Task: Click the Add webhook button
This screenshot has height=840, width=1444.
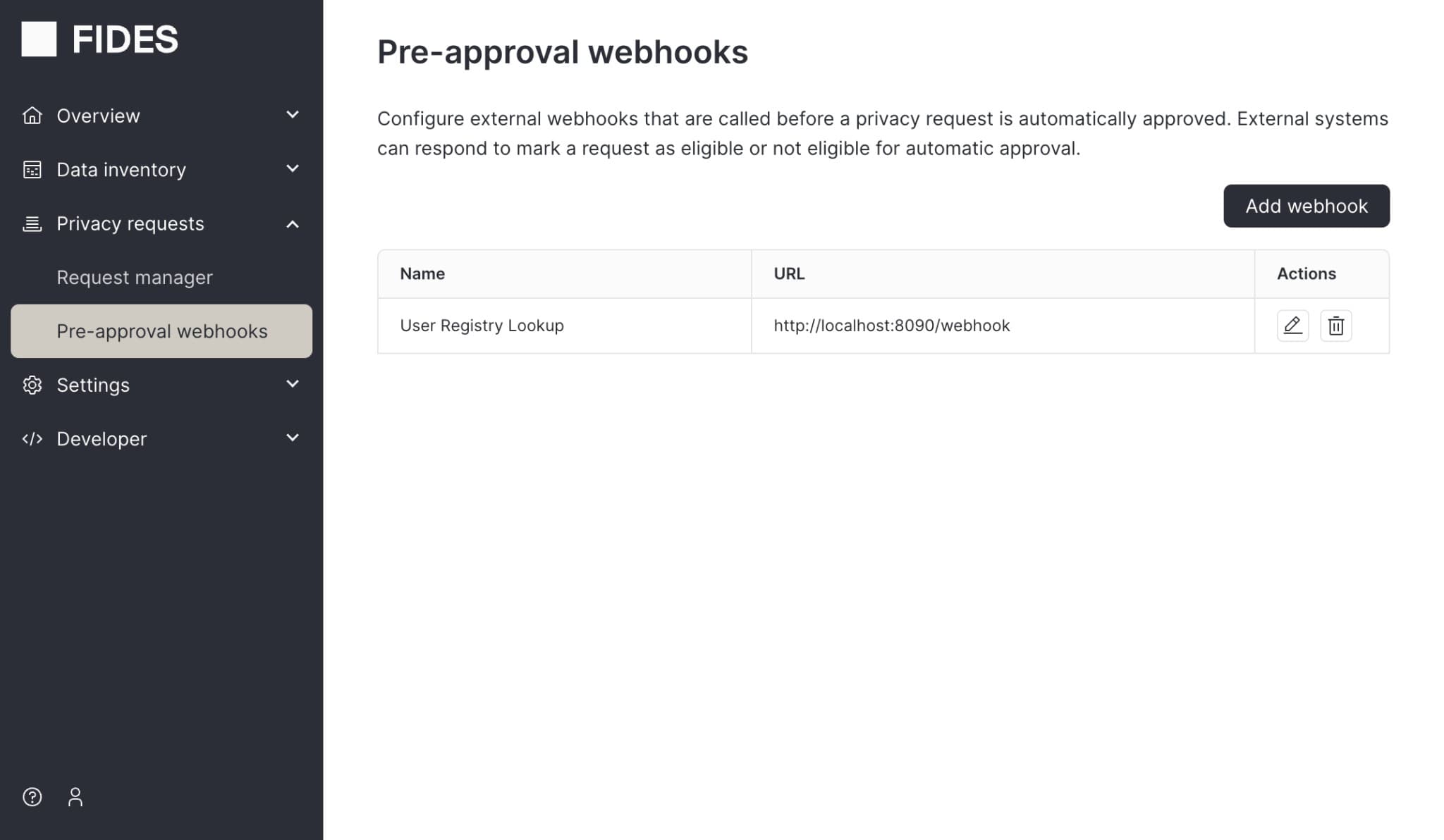Action: (x=1306, y=206)
